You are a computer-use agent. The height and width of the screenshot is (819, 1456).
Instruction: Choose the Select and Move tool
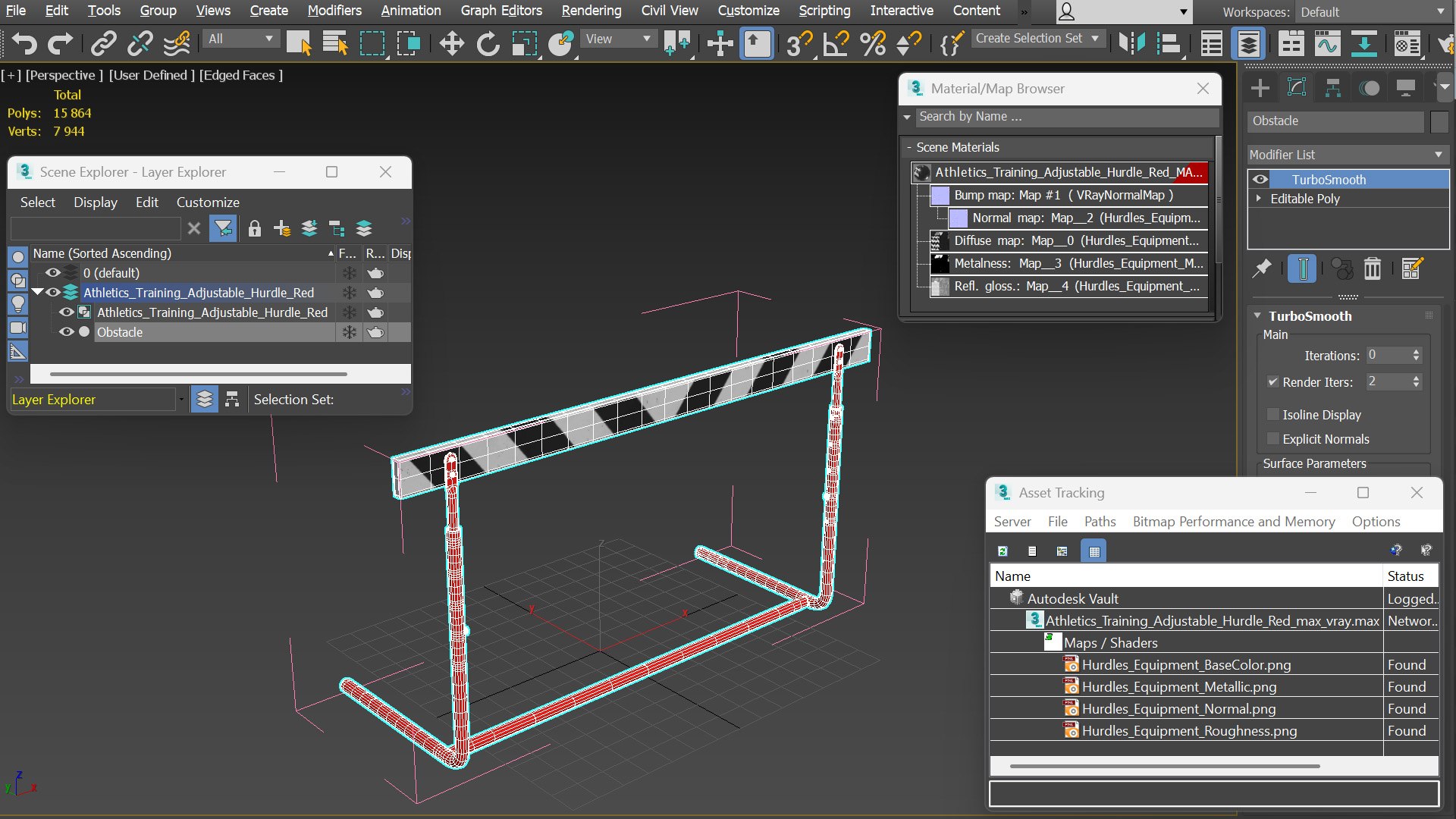point(451,43)
